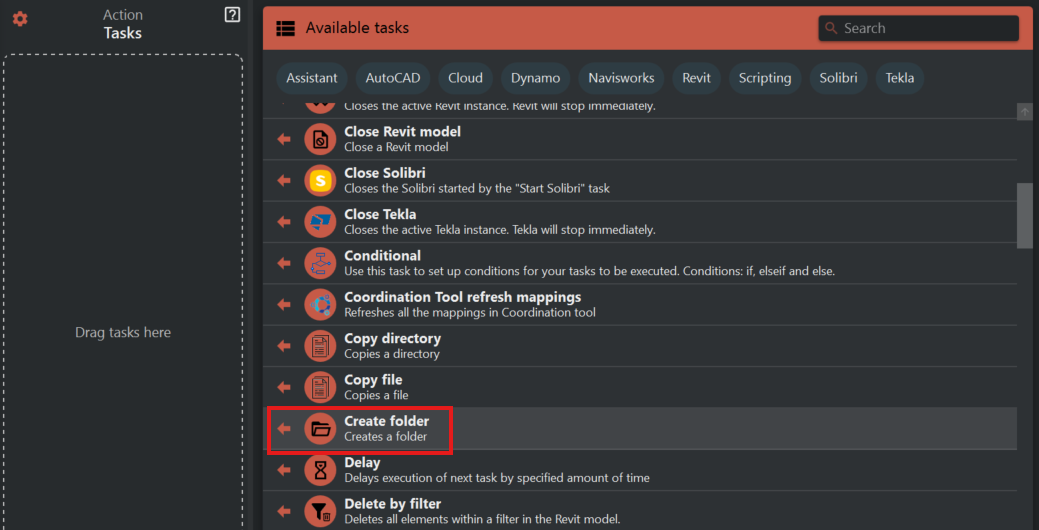Click the Create folder task icon
Screen dimensions: 1039x530
[321, 429]
